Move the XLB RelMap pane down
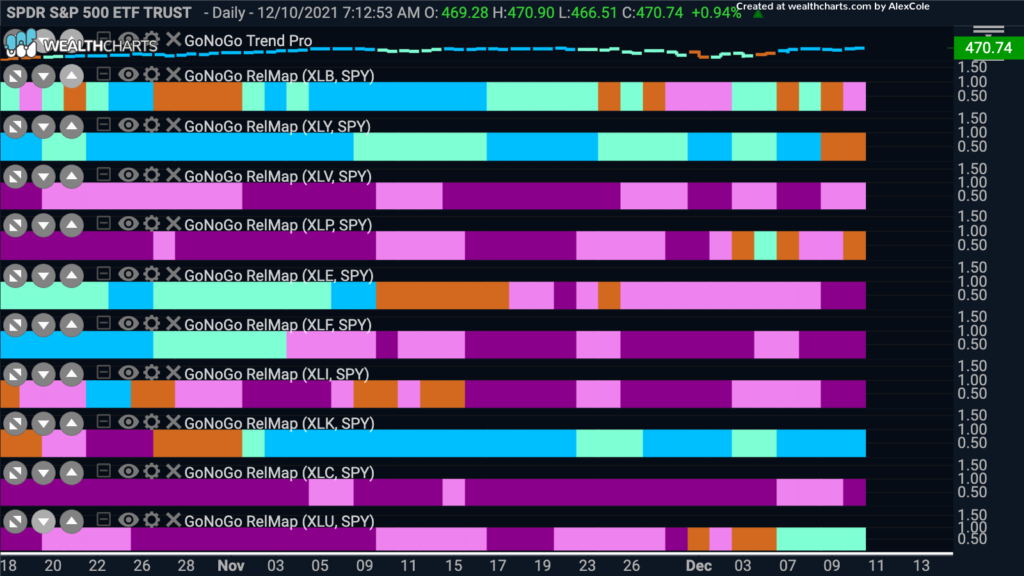This screenshot has width=1024, height=576. point(43,76)
